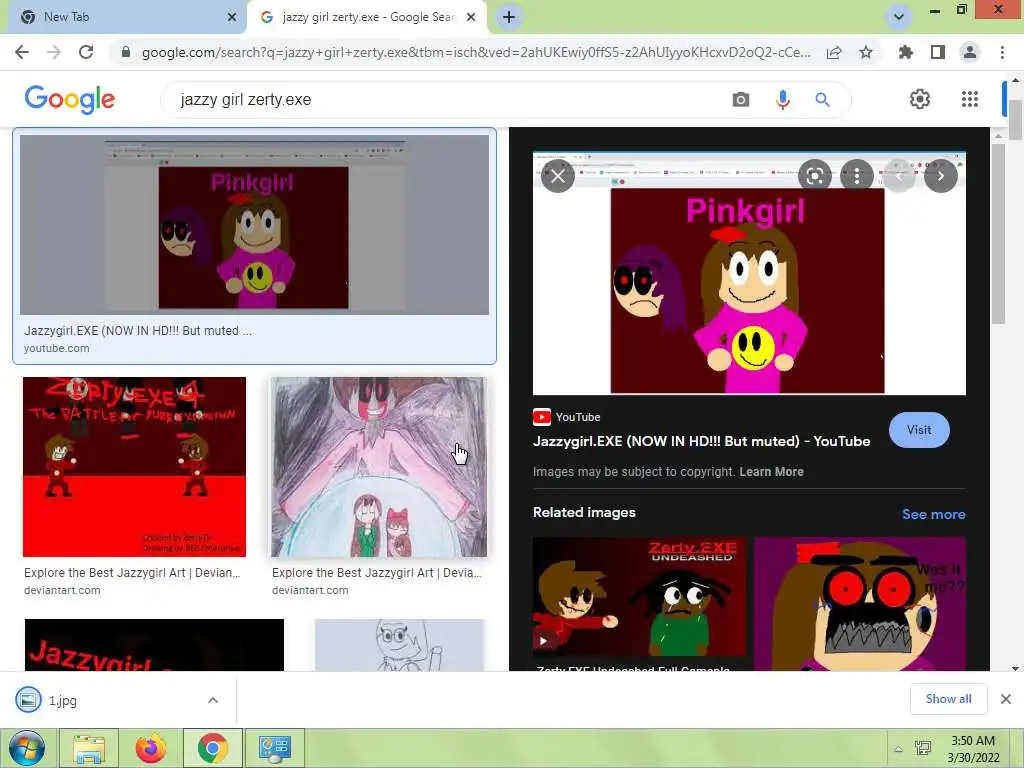This screenshot has width=1024, height=768.
Task: Open the Windows Start menu
Action: 26,748
